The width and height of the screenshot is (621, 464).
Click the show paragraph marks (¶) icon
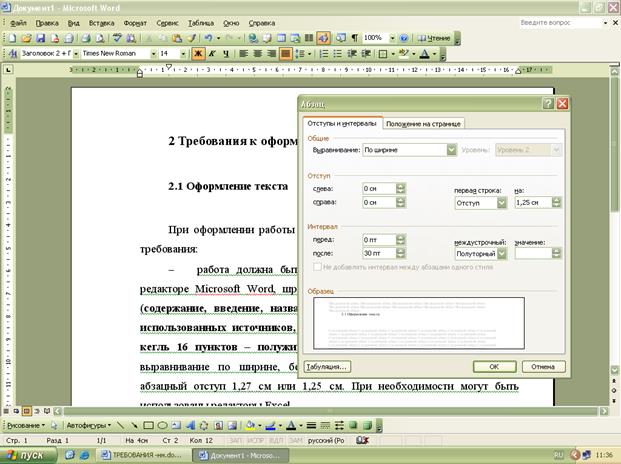click(x=354, y=37)
